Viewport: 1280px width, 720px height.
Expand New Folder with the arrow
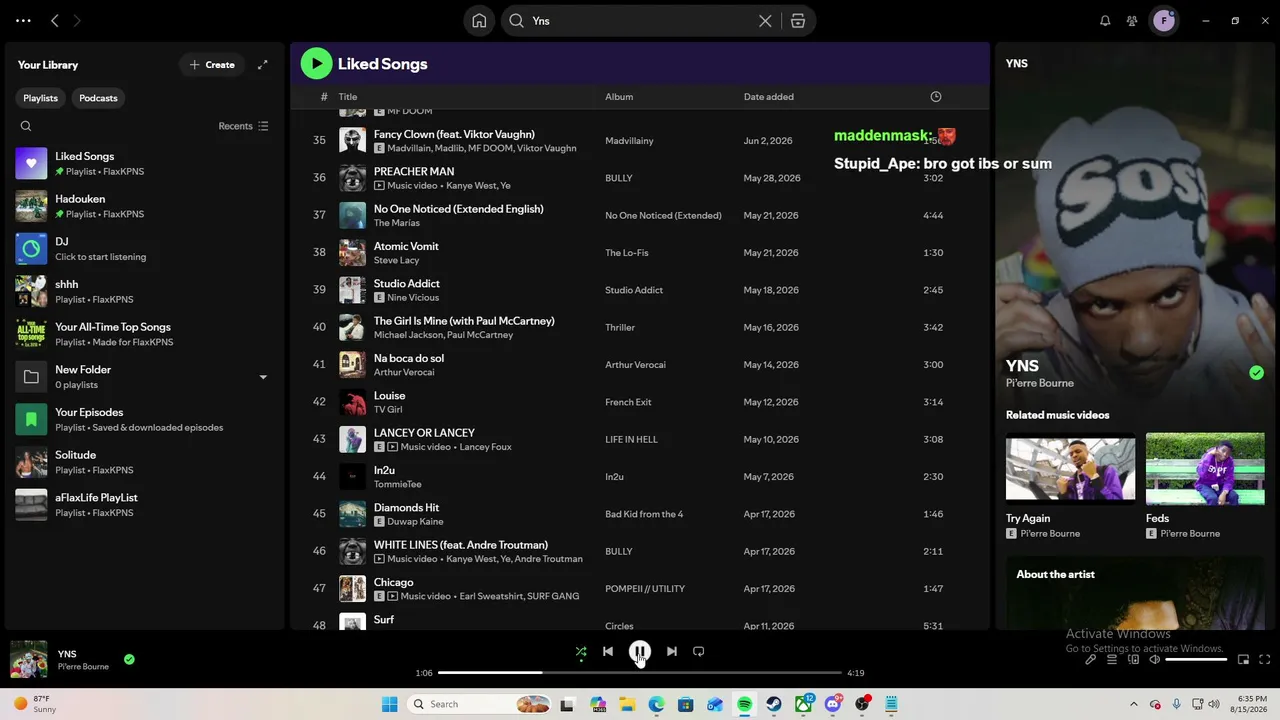click(x=263, y=377)
